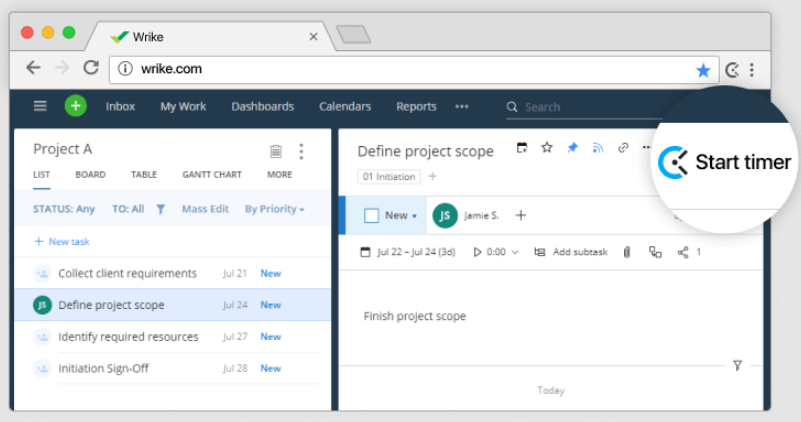Click the JS avatar of Jamie S.
This screenshot has height=422, width=801.
(445, 216)
